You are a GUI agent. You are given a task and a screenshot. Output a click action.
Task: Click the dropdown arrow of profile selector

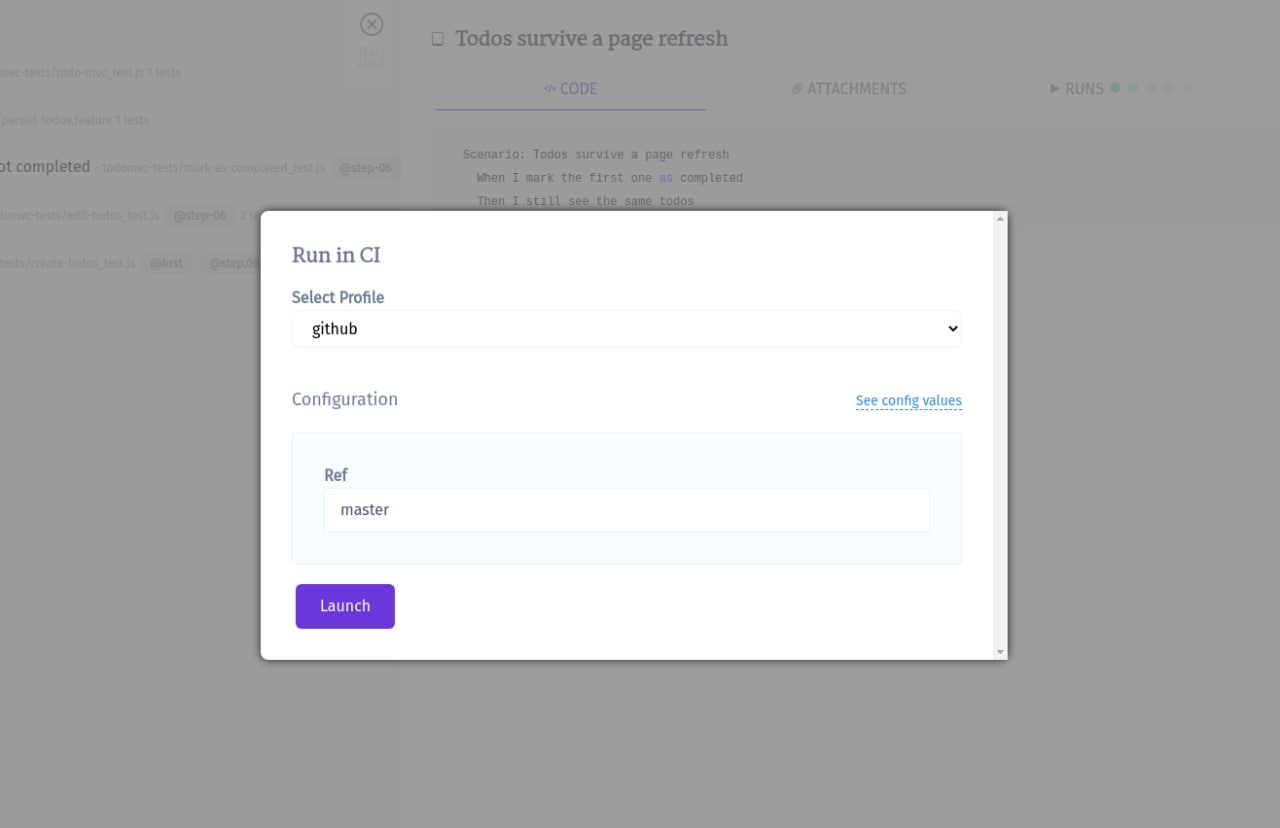tap(952, 329)
